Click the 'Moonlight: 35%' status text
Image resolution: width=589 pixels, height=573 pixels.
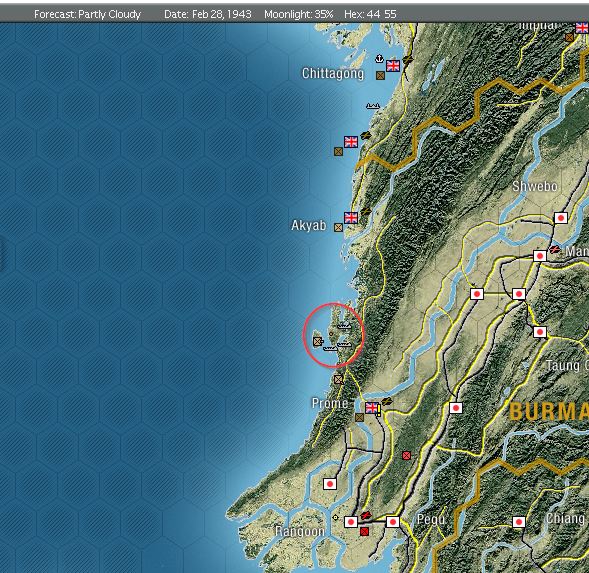click(298, 14)
